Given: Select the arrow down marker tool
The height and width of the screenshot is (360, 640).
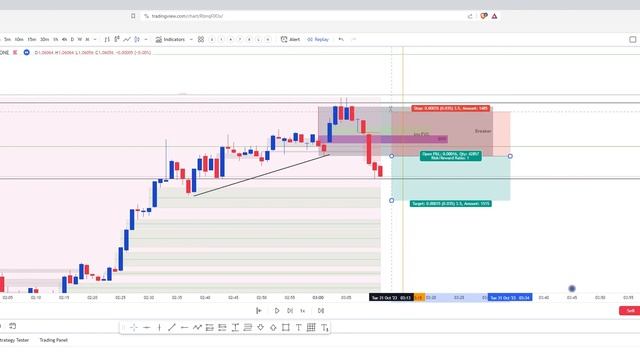Looking at the screenshot, I should tap(260, 327).
